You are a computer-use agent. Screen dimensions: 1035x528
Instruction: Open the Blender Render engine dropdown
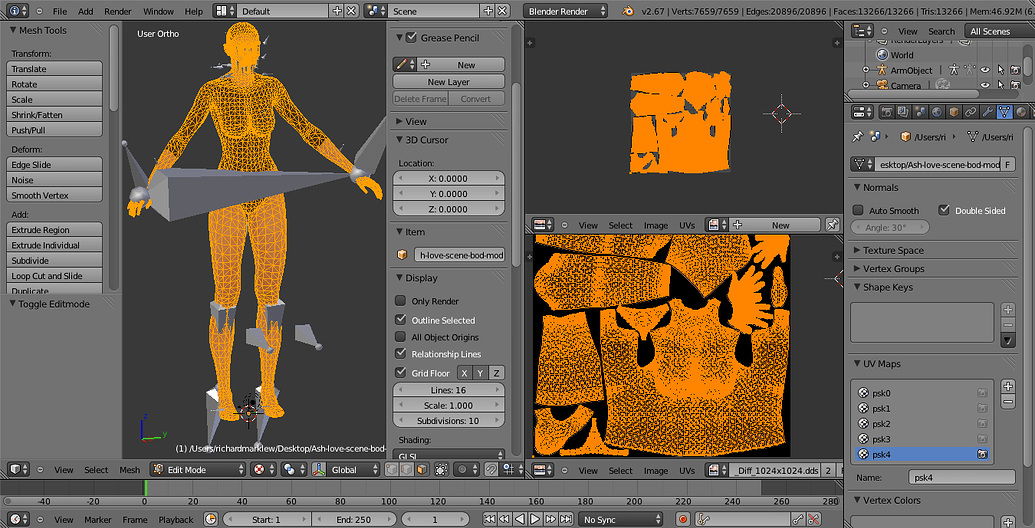tap(566, 11)
